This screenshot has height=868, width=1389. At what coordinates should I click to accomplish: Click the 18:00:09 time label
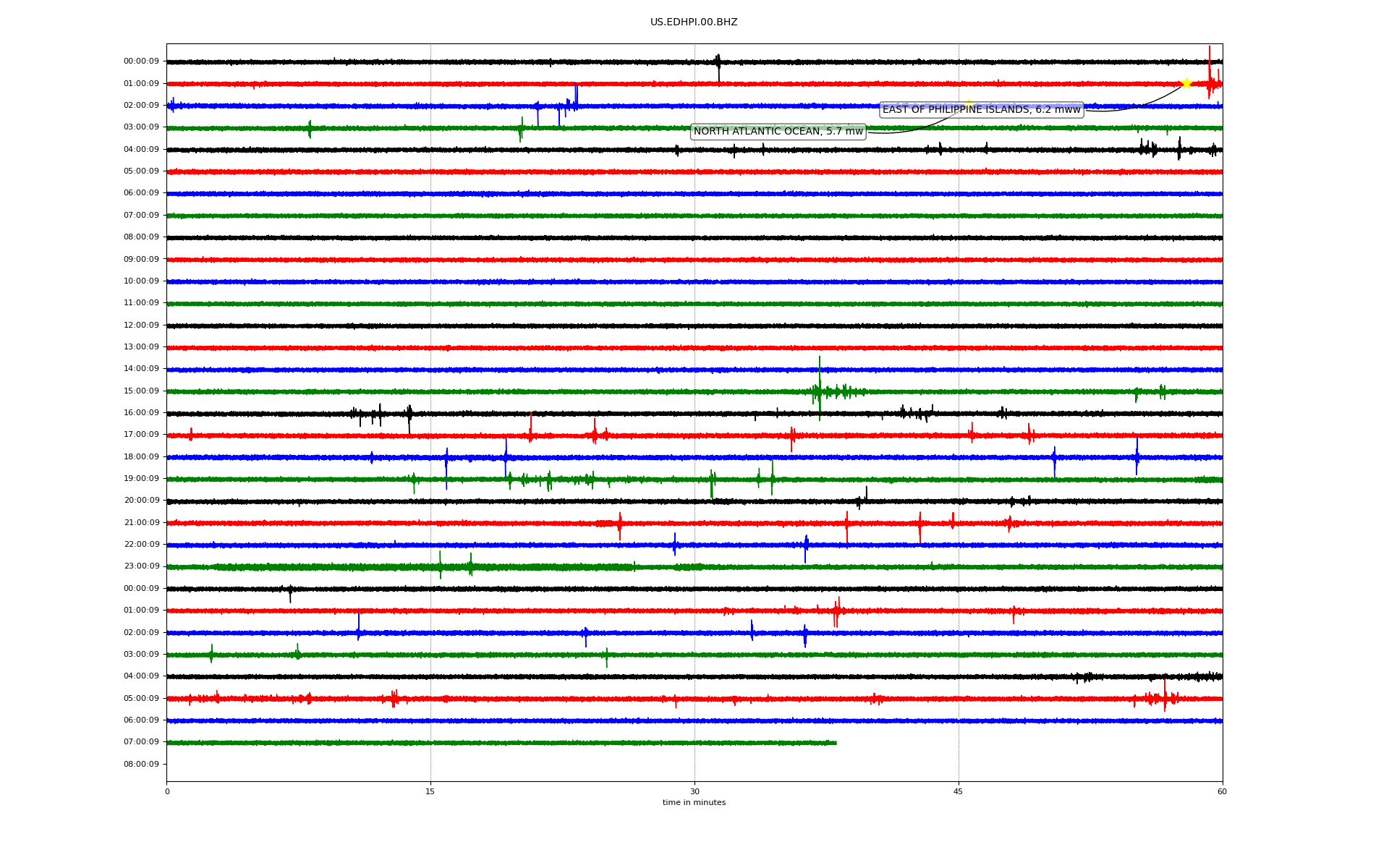[142, 457]
